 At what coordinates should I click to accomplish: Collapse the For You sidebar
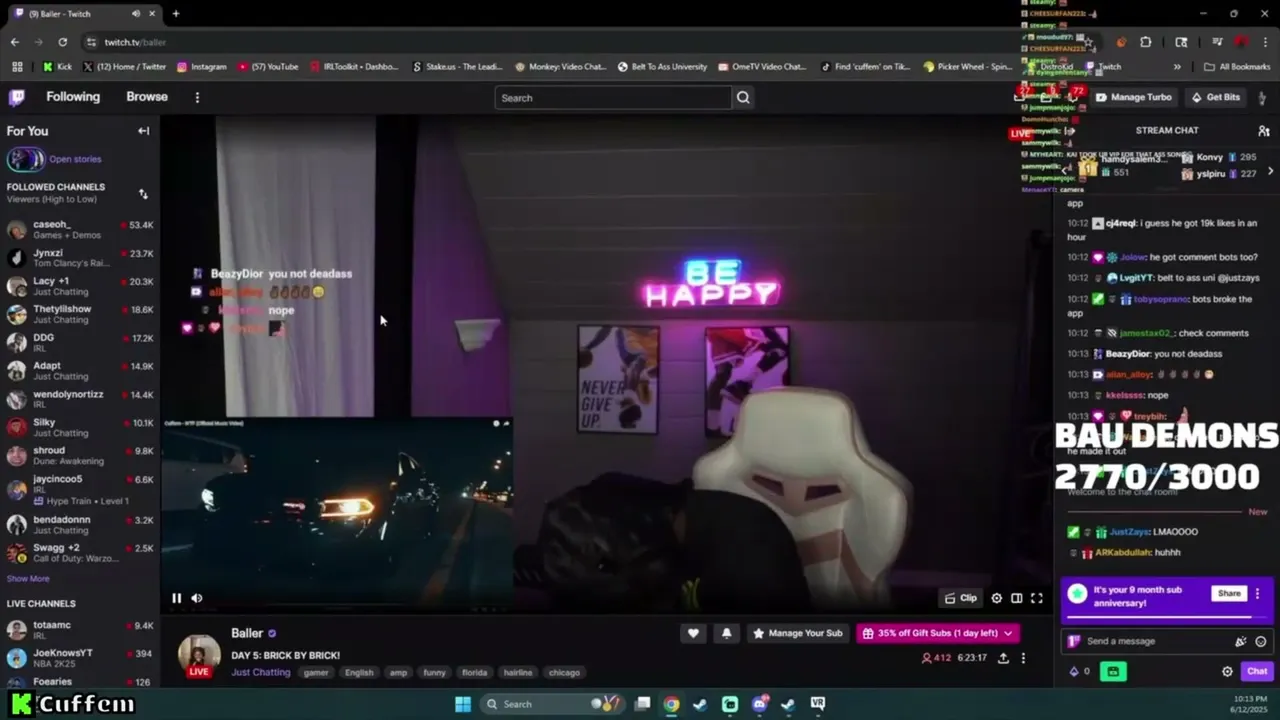[144, 131]
